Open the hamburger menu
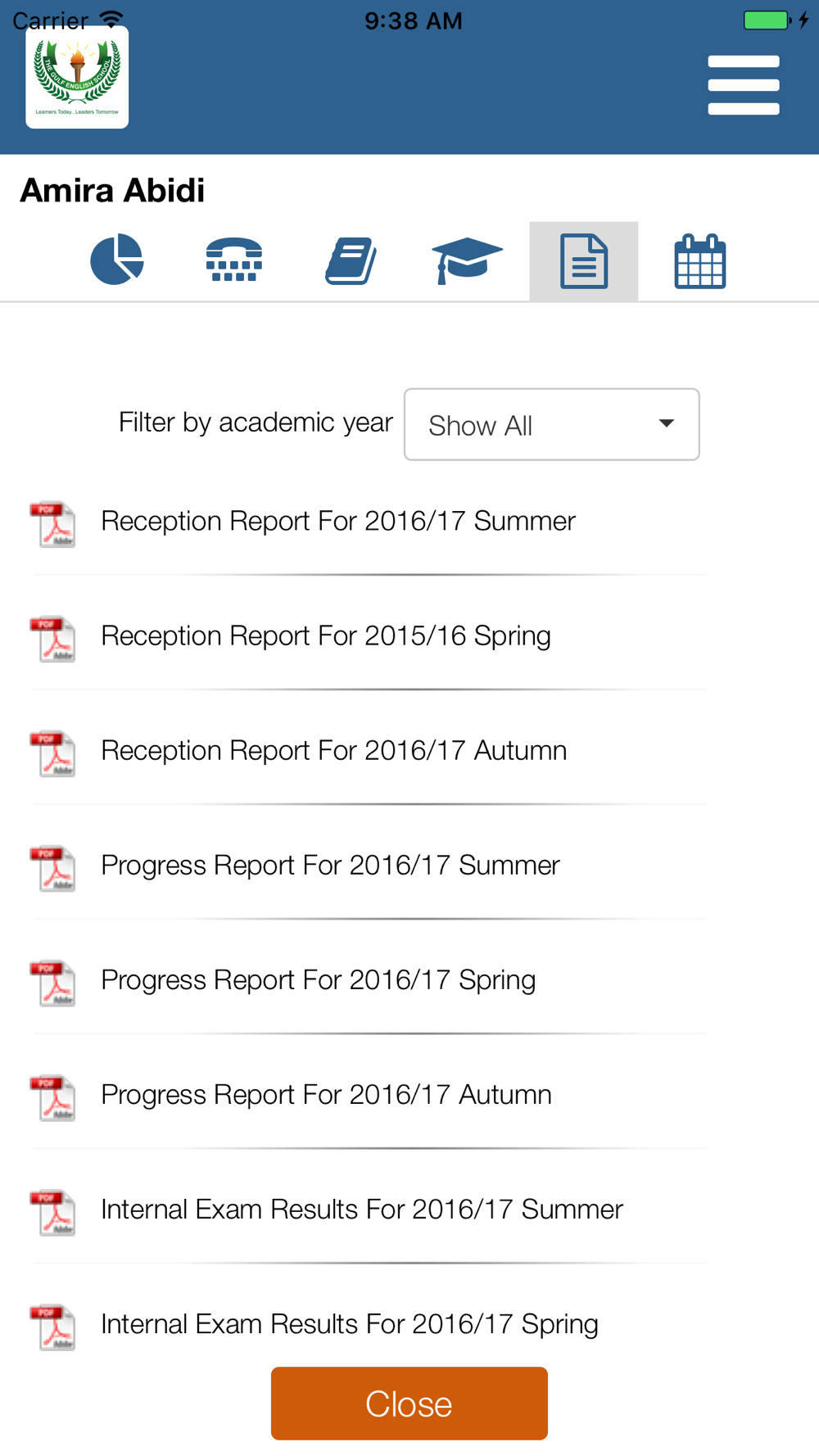The height and width of the screenshot is (1456, 819). pos(743,85)
